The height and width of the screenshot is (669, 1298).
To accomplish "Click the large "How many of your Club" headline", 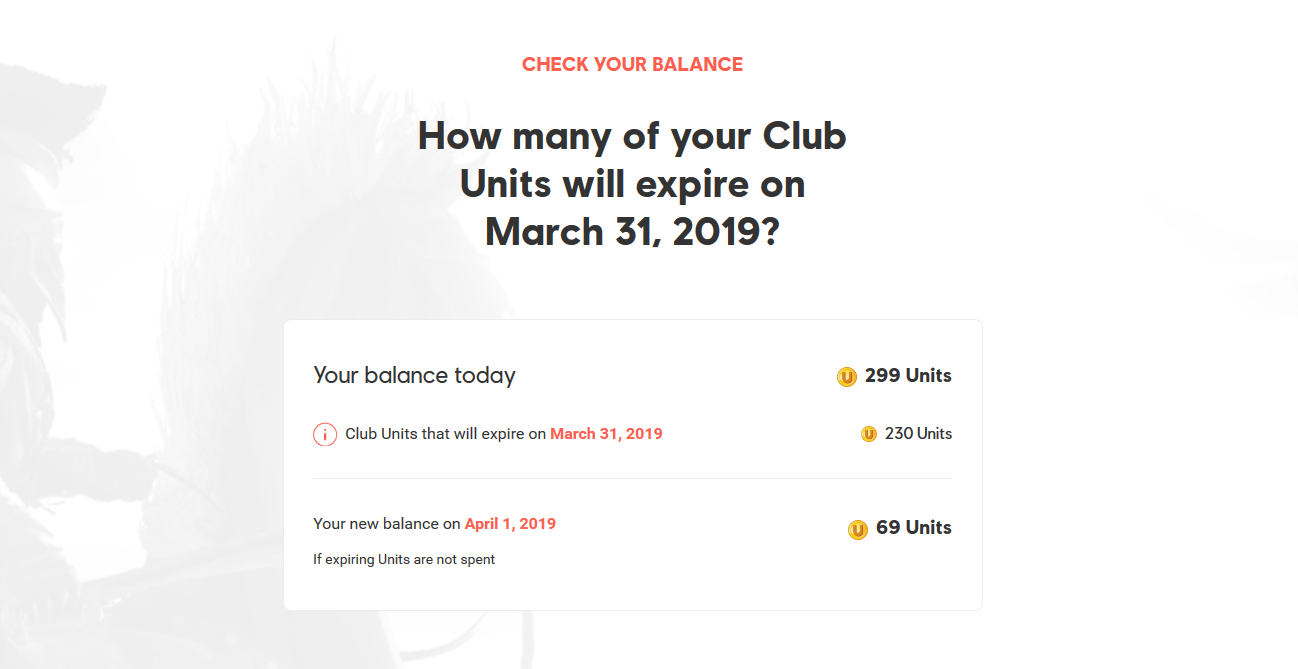I will tap(632, 136).
